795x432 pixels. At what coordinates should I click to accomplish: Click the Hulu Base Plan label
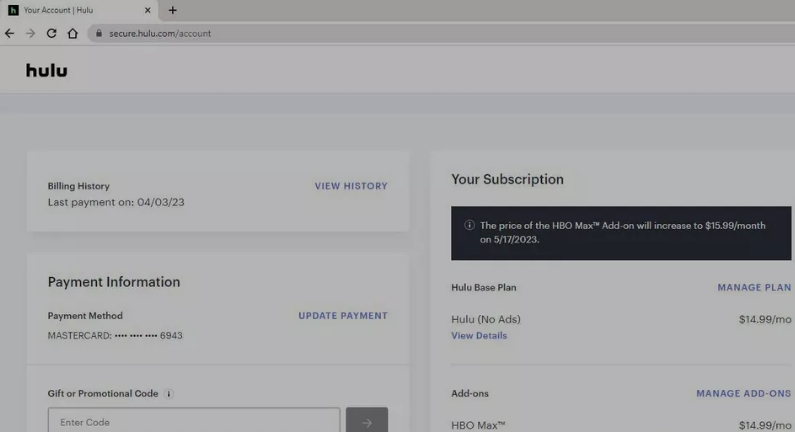484,287
